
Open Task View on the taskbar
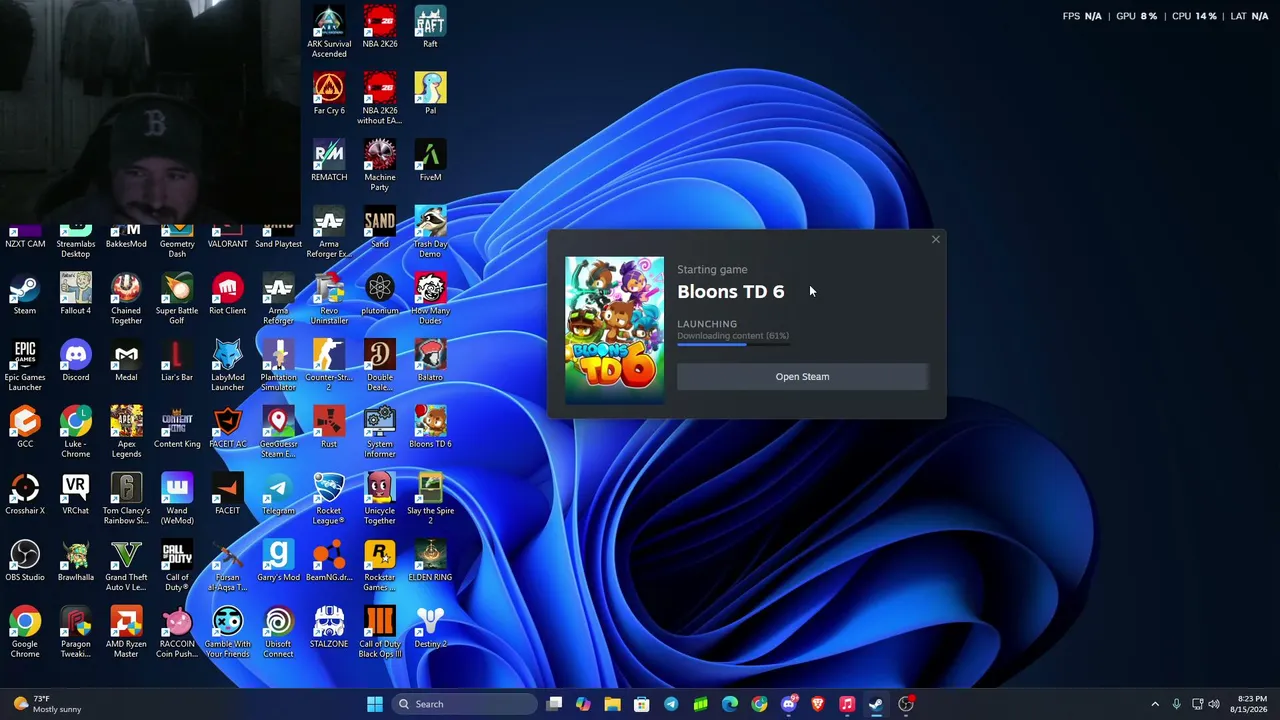click(x=554, y=704)
